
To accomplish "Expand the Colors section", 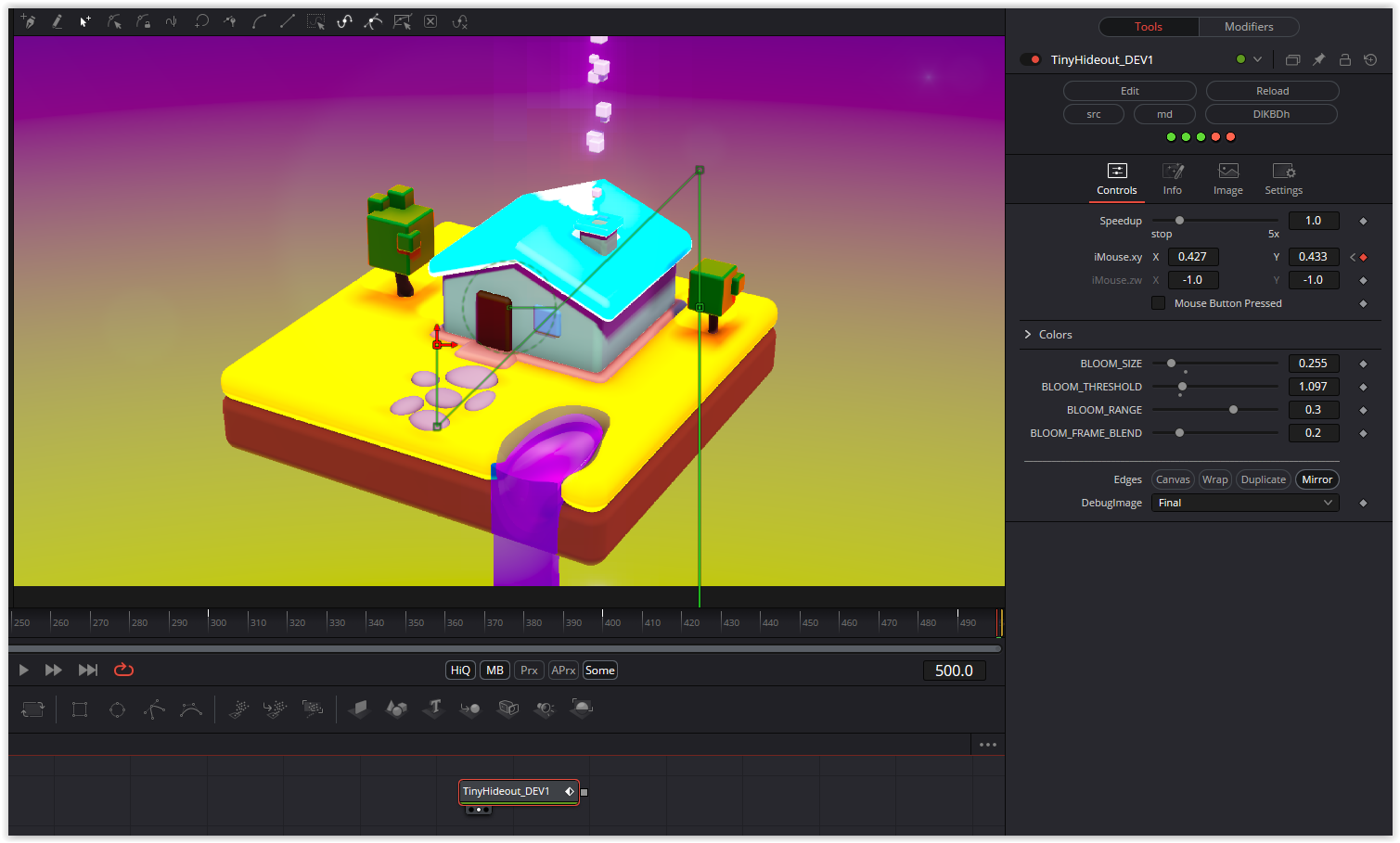I will coord(1028,335).
